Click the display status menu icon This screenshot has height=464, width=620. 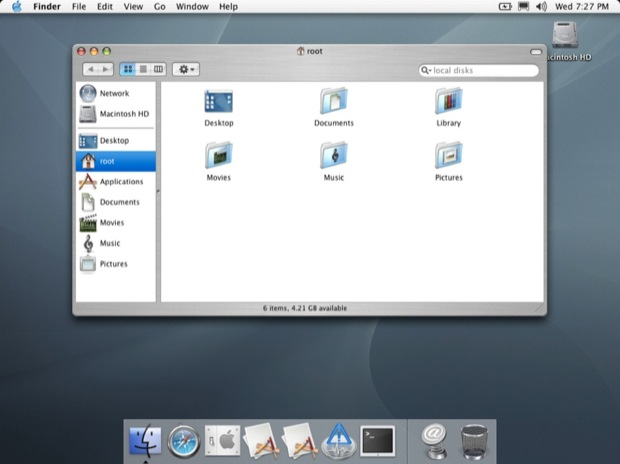[524, 7]
